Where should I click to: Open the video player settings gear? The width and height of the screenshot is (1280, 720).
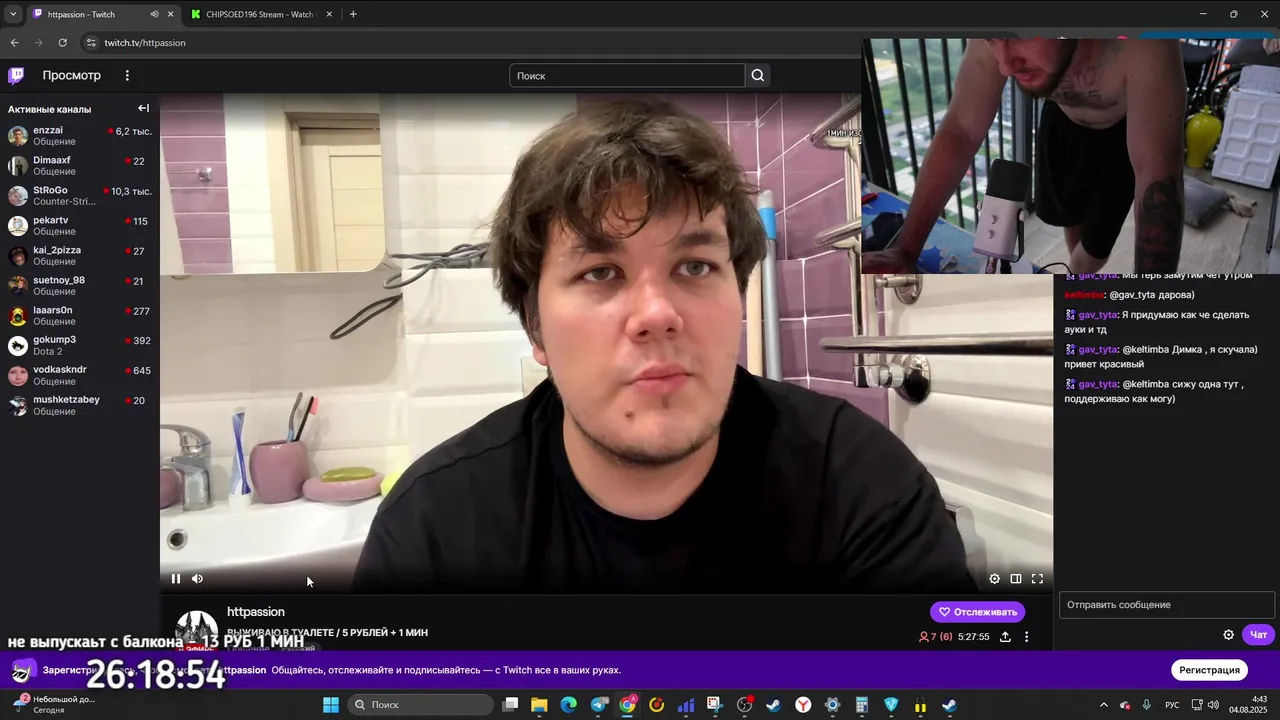[x=994, y=578]
